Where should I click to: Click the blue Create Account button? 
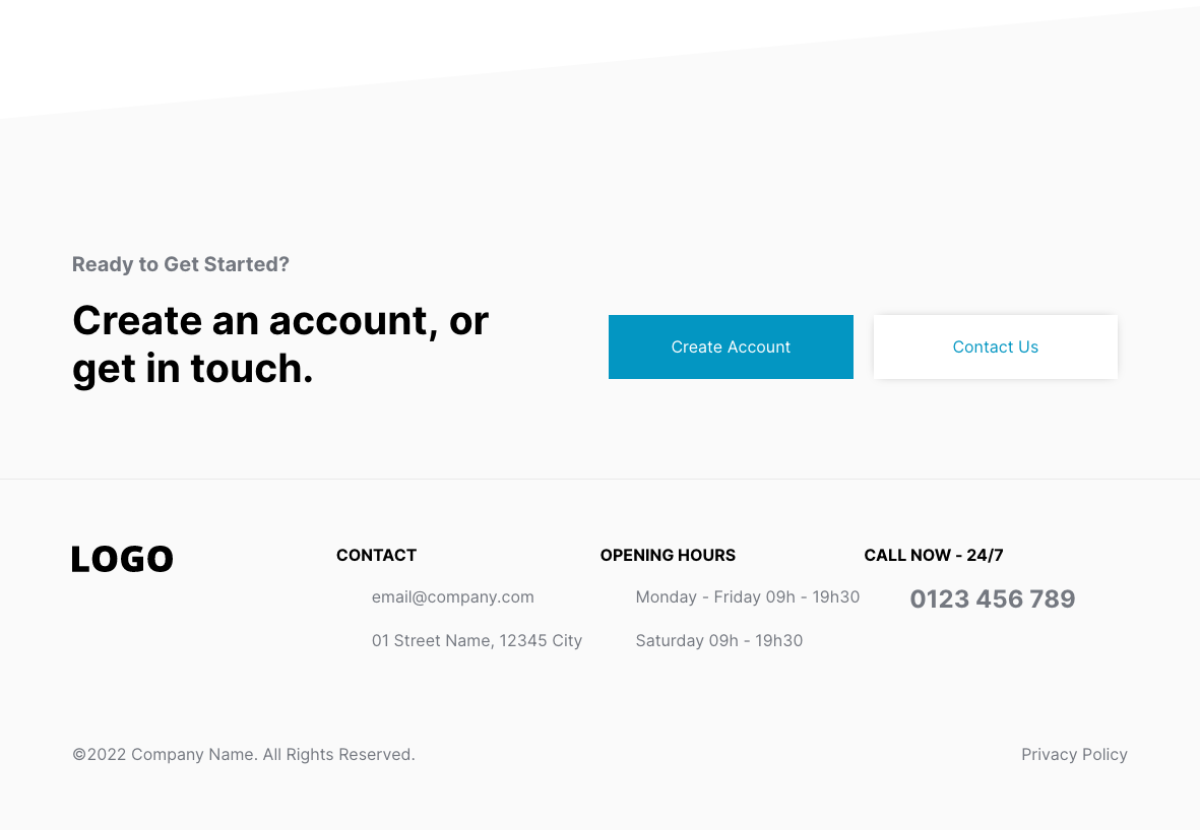tap(731, 347)
